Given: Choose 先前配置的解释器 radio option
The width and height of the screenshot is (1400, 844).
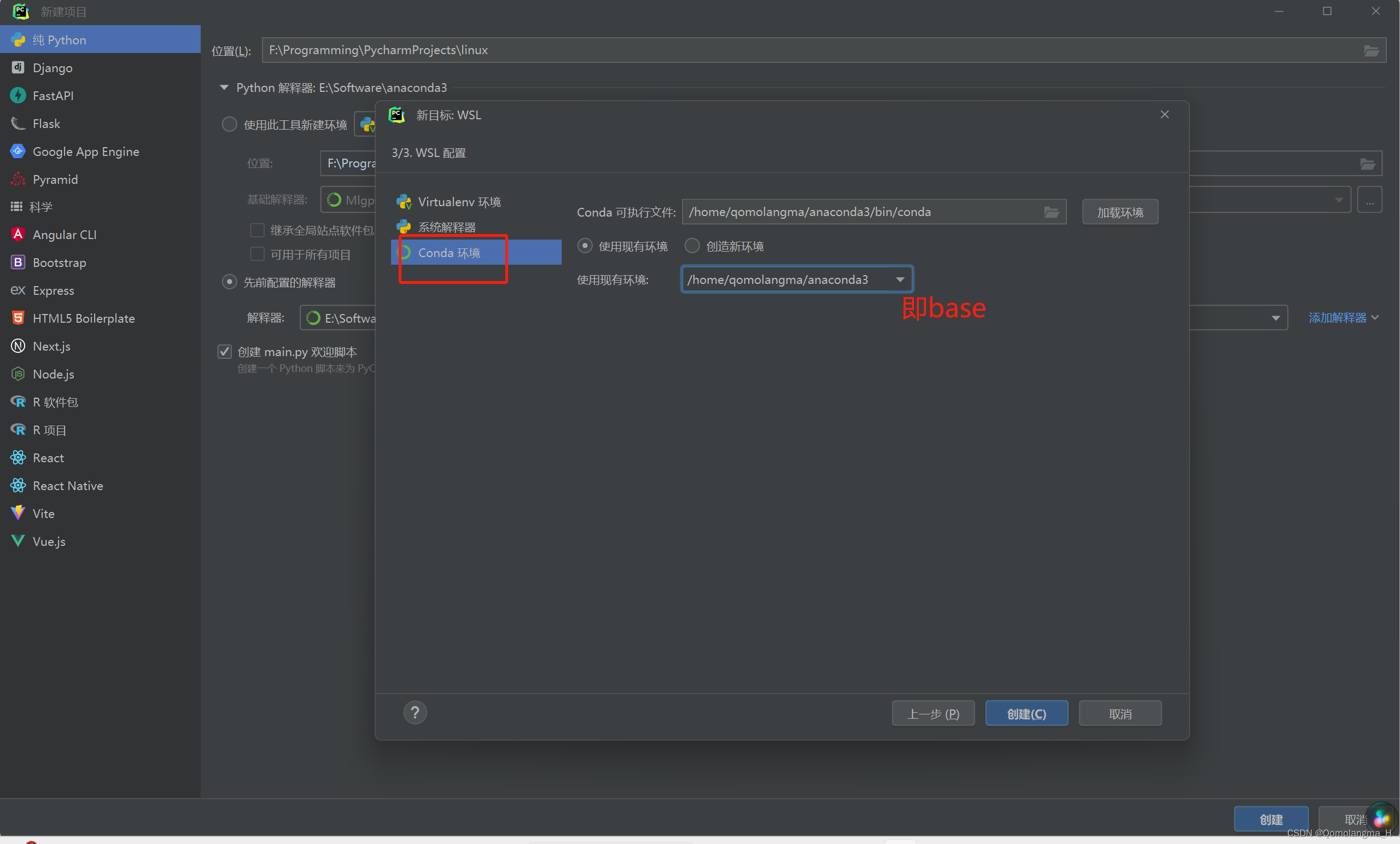Looking at the screenshot, I should (229, 282).
